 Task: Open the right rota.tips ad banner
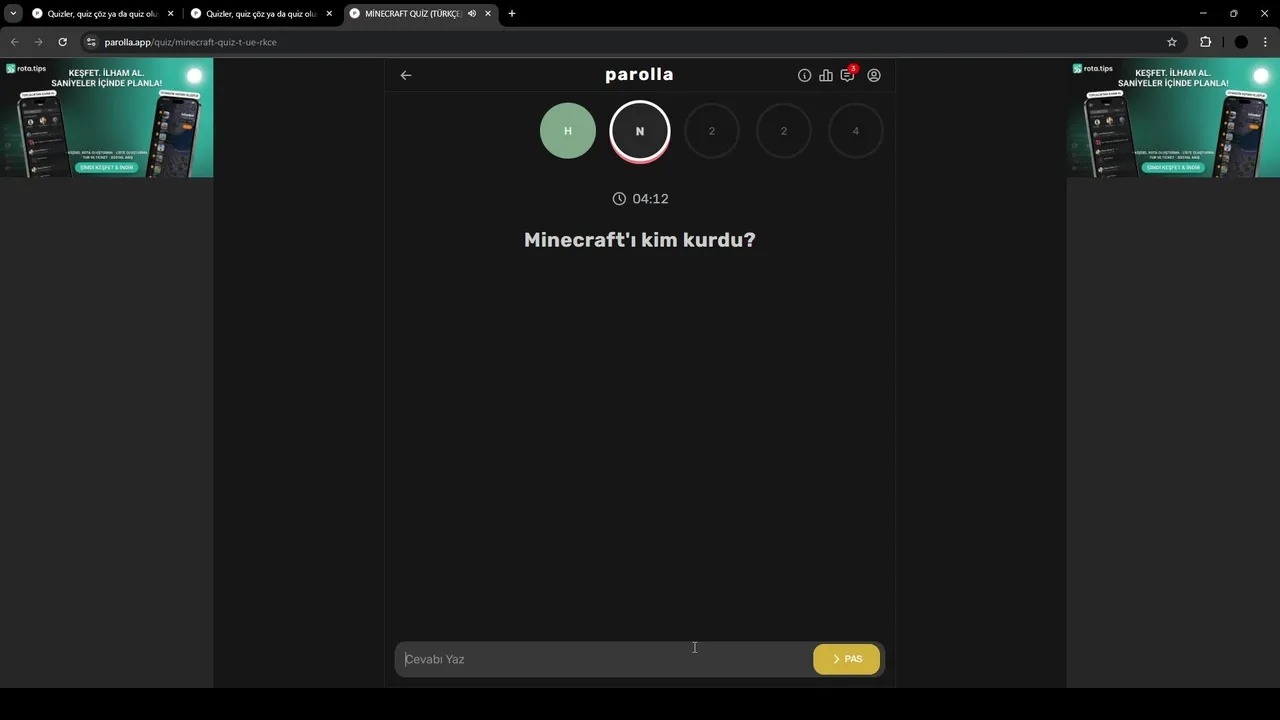[1173, 118]
